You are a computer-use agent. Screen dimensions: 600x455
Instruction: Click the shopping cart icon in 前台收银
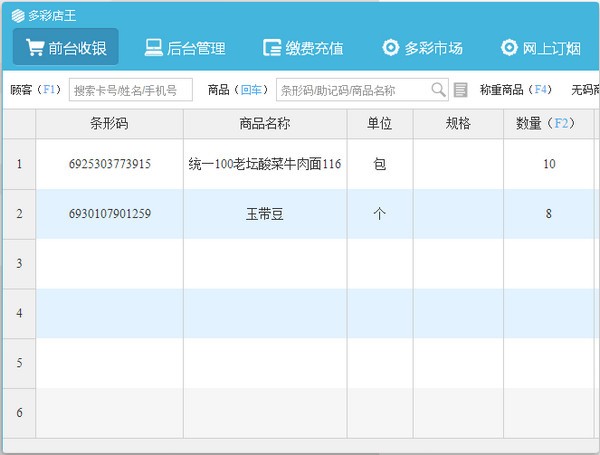tap(34, 47)
